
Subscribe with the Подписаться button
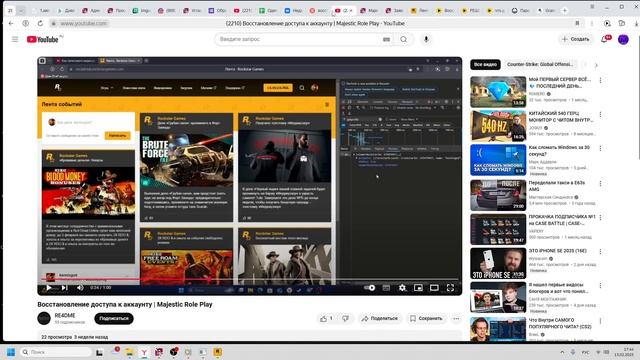114,318
